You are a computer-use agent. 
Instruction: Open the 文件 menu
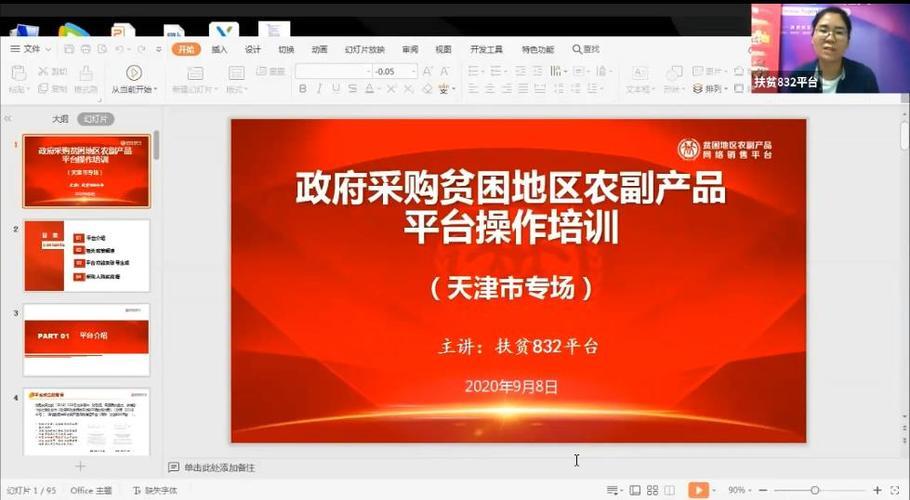pyautogui.click(x=31, y=49)
